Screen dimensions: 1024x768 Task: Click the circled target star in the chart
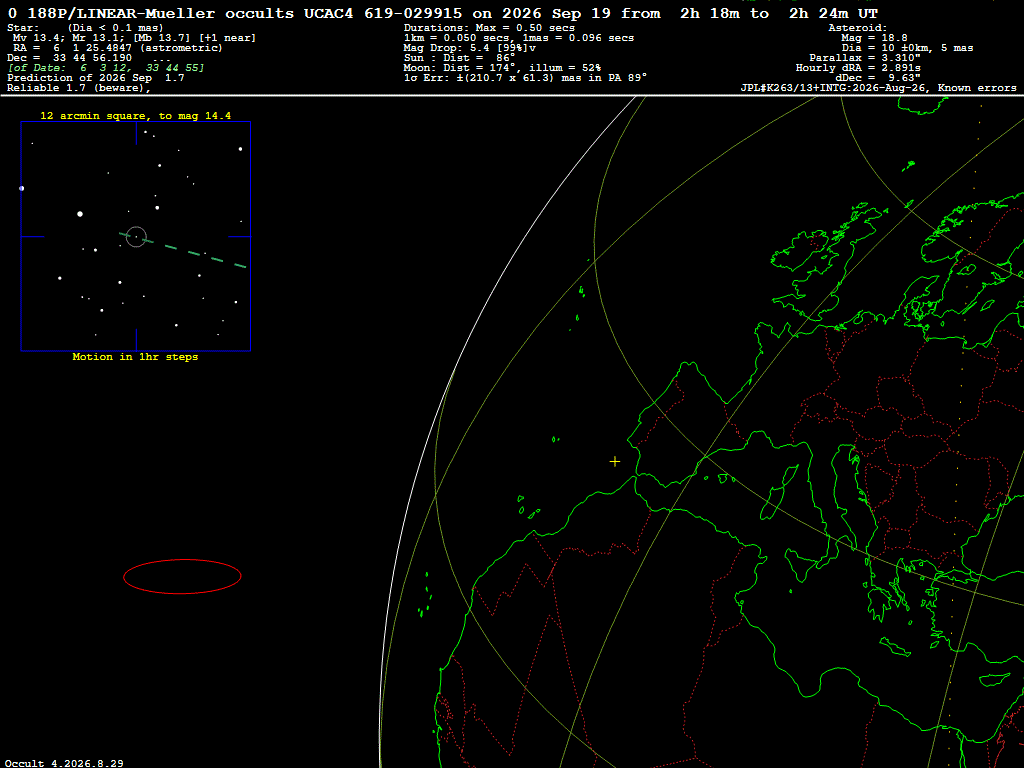(136, 236)
